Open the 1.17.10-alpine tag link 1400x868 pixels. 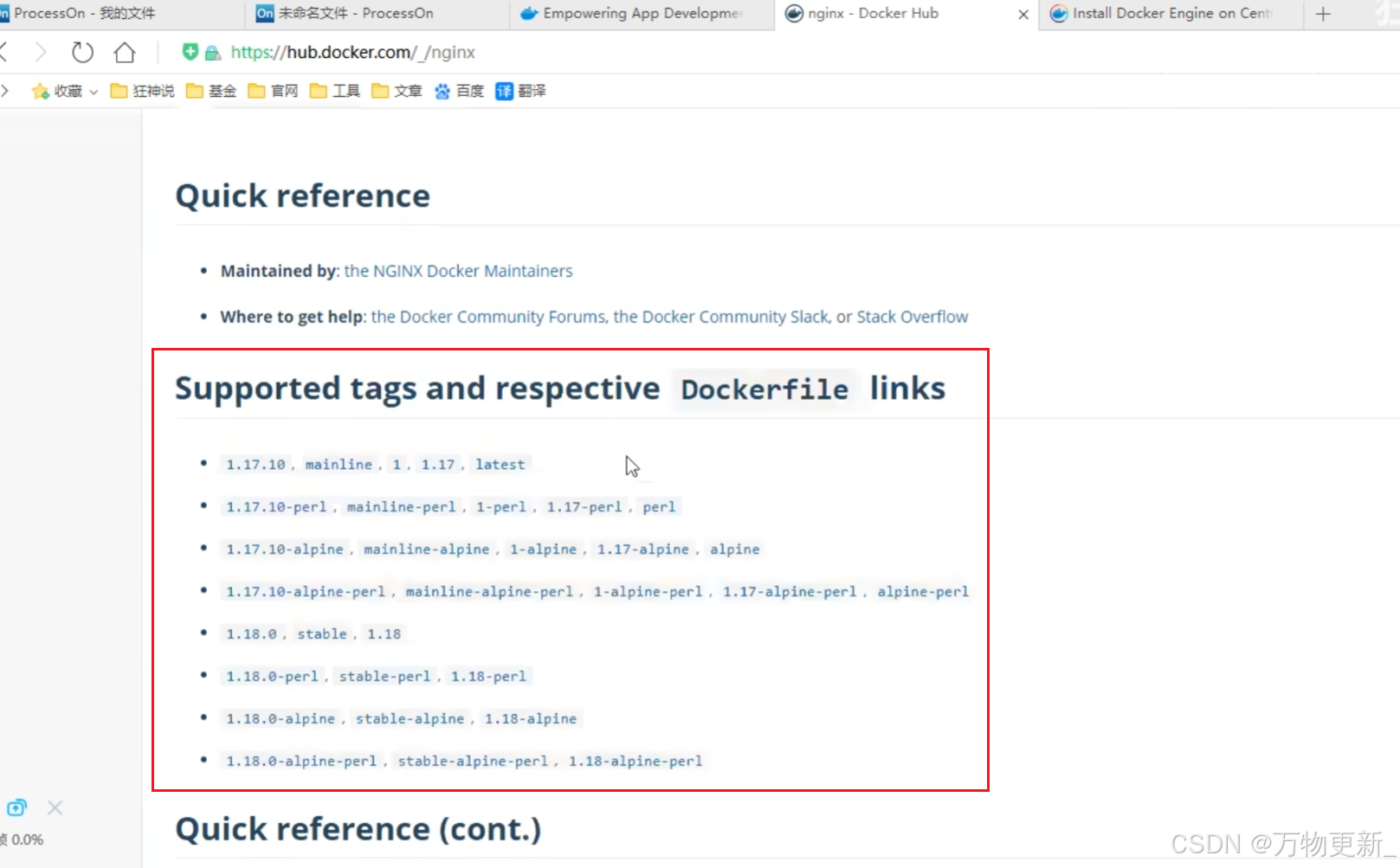285,550
